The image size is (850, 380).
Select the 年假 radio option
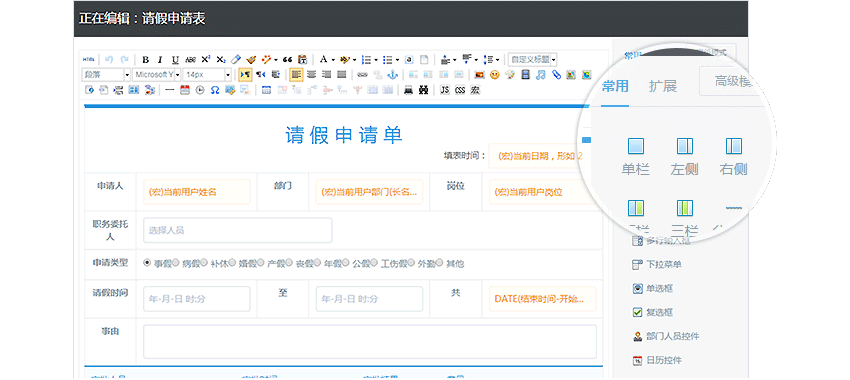(x=317, y=263)
